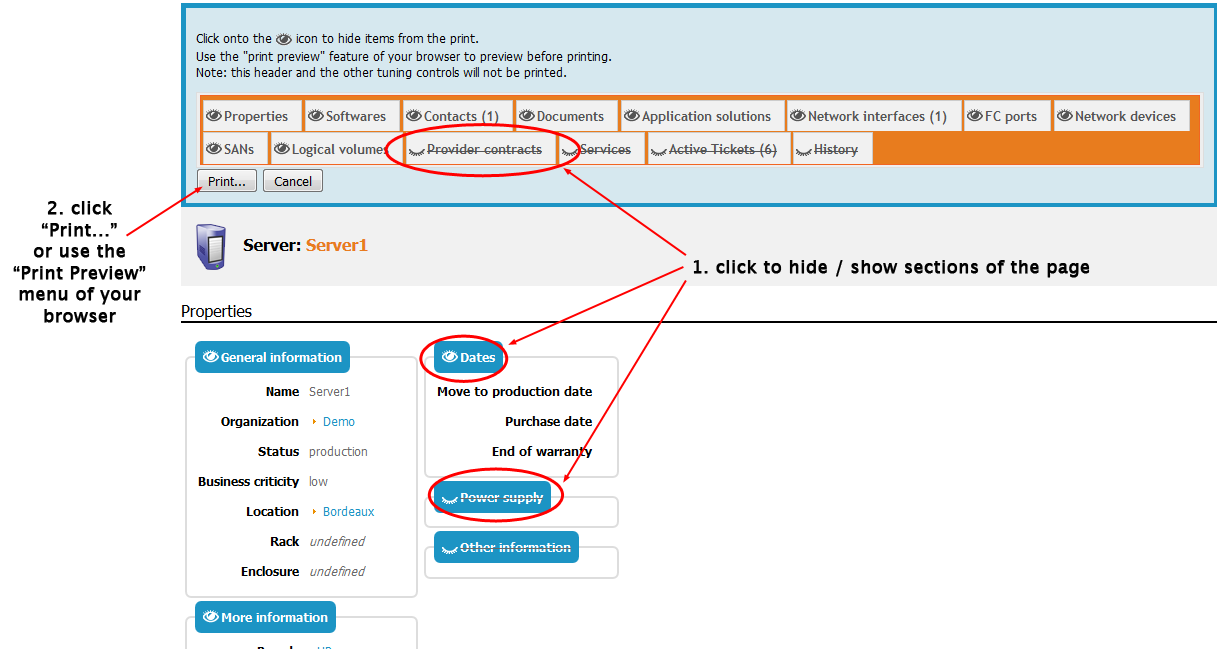
Task: Click the eye icon on Contacts (1)
Action: pyautogui.click(x=414, y=115)
